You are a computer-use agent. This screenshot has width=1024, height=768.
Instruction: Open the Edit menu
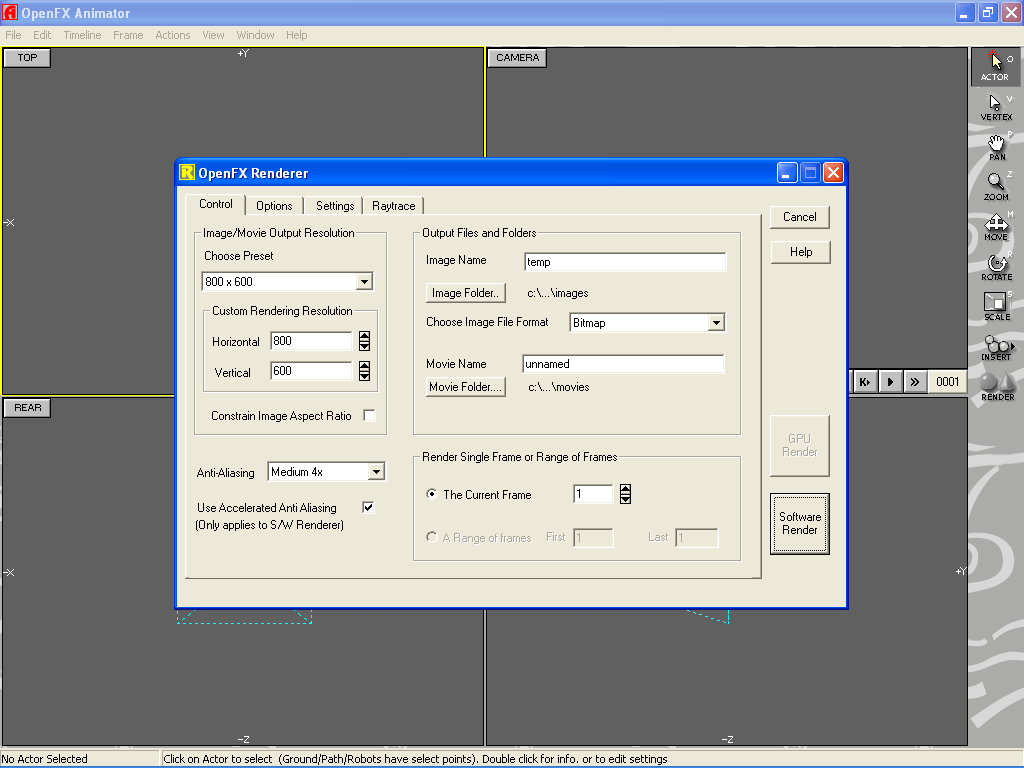[42, 35]
